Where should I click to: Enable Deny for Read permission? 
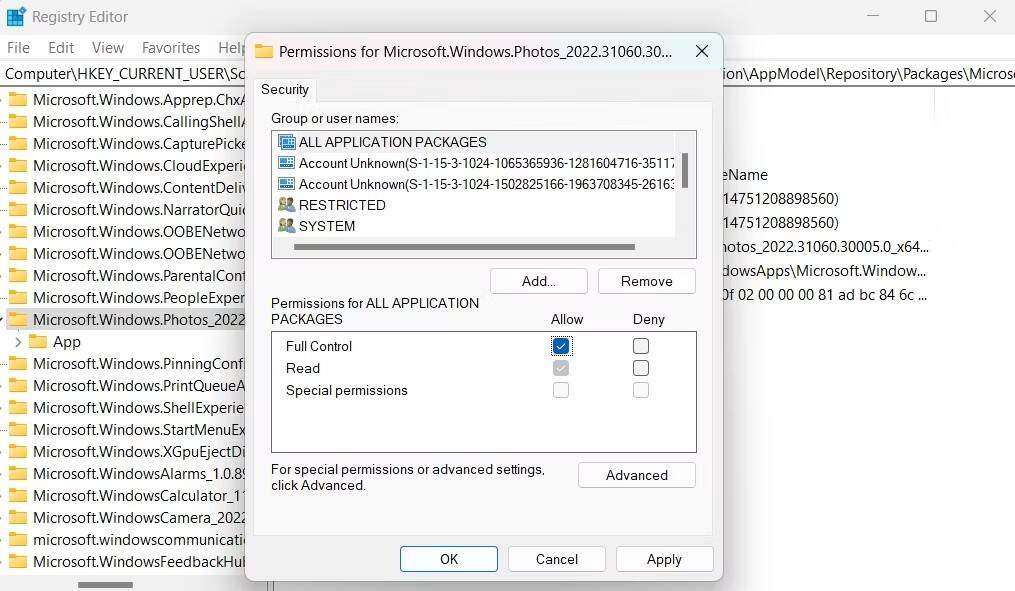640,368
